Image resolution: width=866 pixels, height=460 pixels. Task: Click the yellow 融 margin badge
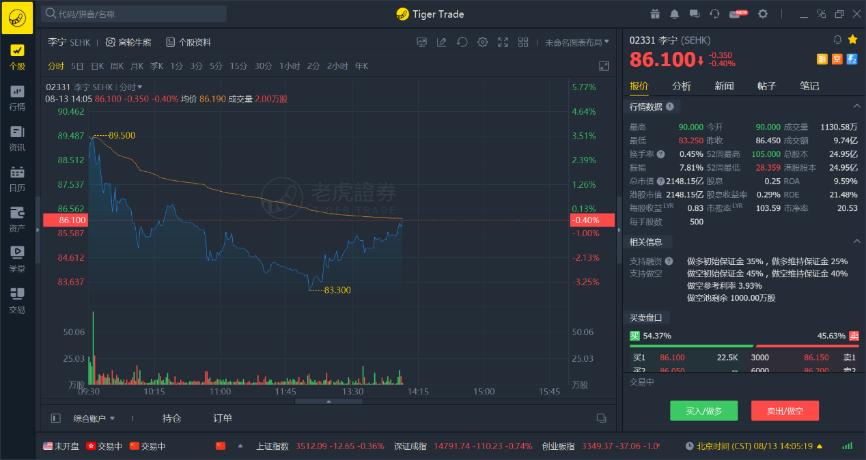click(822, 59)
